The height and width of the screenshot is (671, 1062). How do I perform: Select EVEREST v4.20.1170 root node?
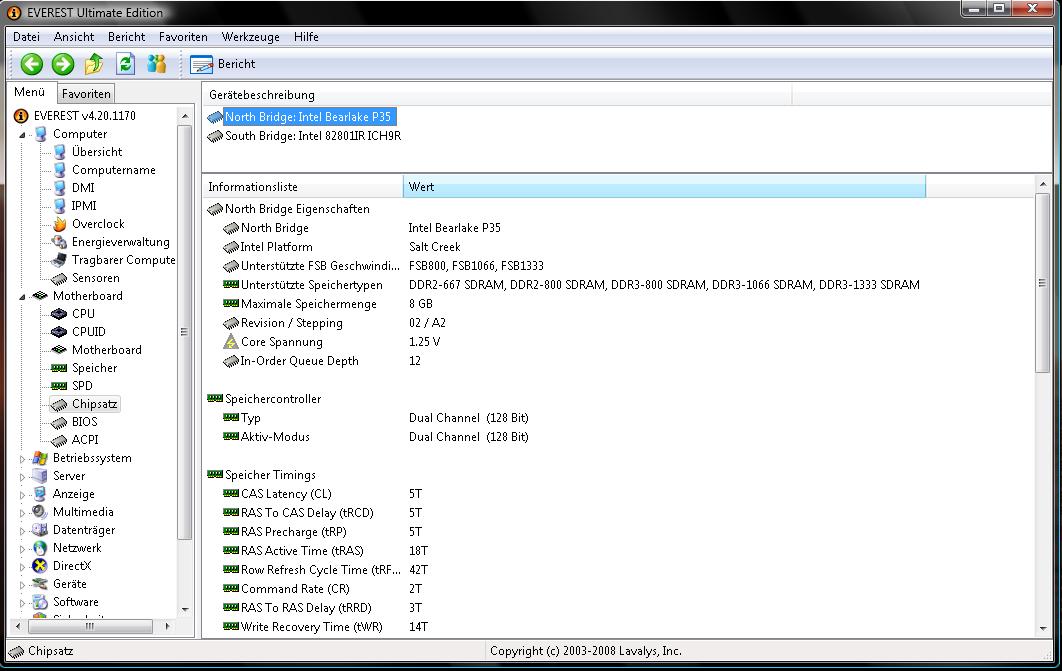point(85,116)
